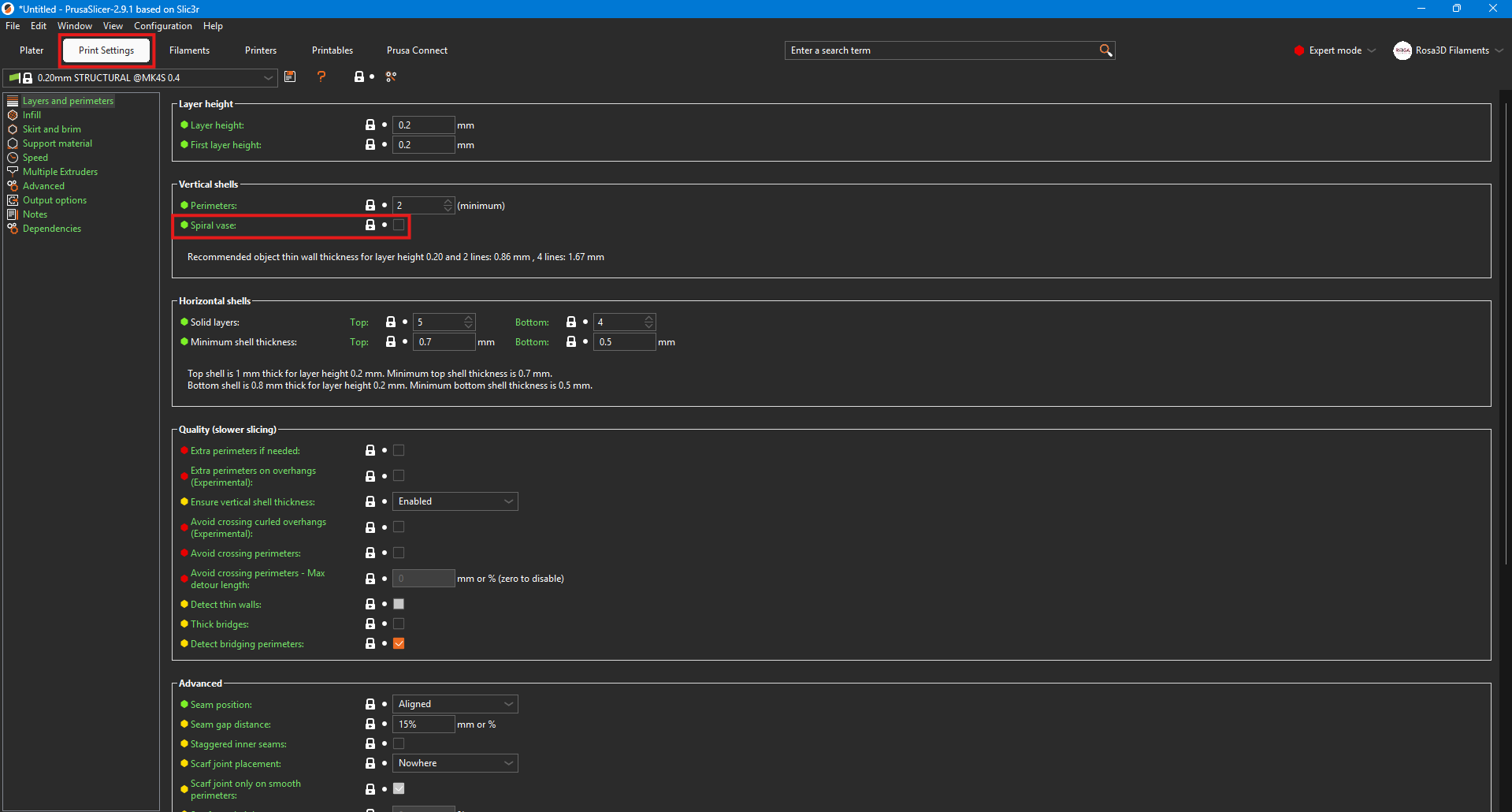The height and width of the screenshot is (812, 1512).
Task: Enable Avoid crossing perimeters checkbox
Action: click(399, 553)
